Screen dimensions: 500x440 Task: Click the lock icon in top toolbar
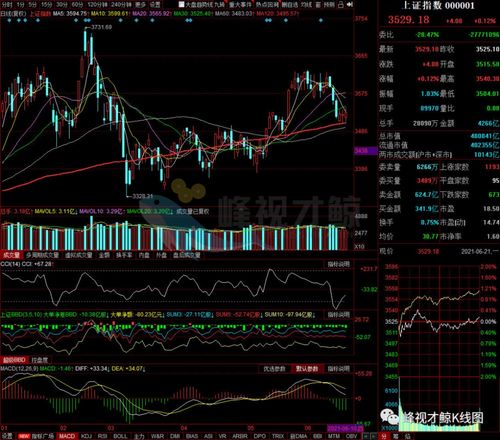click(x=341, y=5)
